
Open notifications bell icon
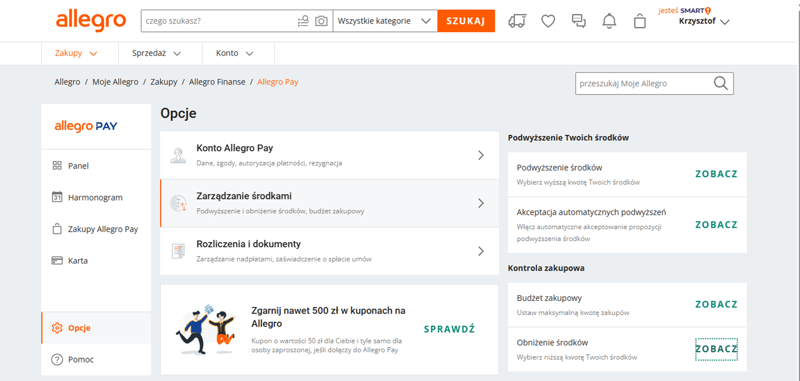609,21
